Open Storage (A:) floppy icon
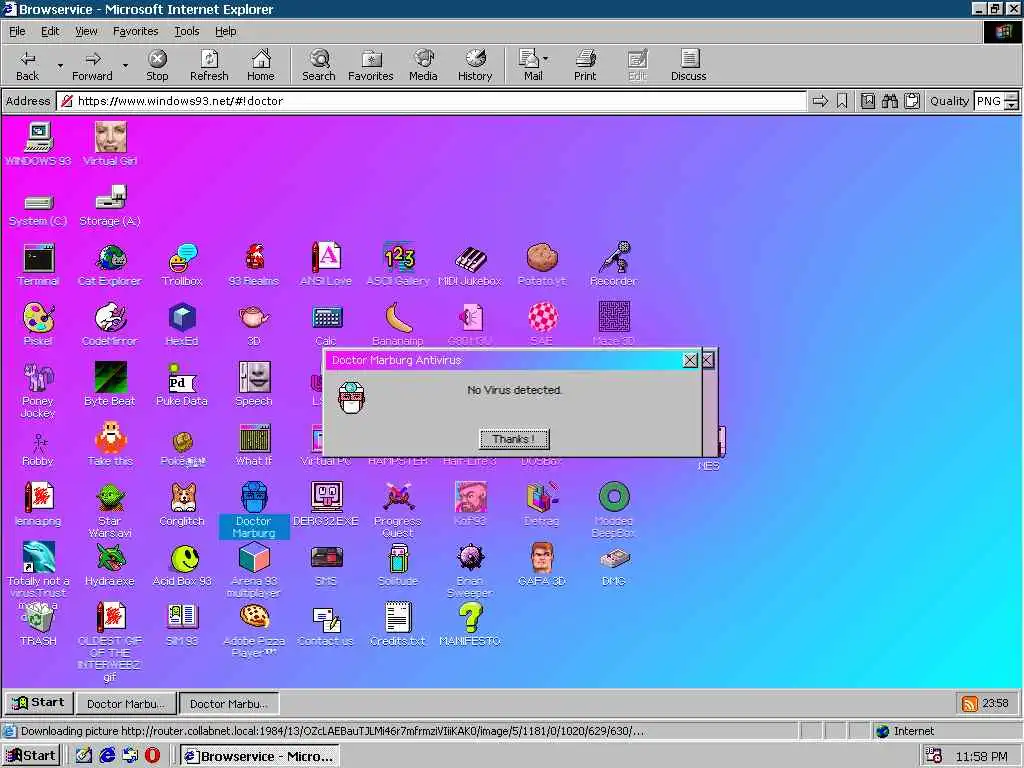Screen dimensions: 1024x768 point(110,205)
